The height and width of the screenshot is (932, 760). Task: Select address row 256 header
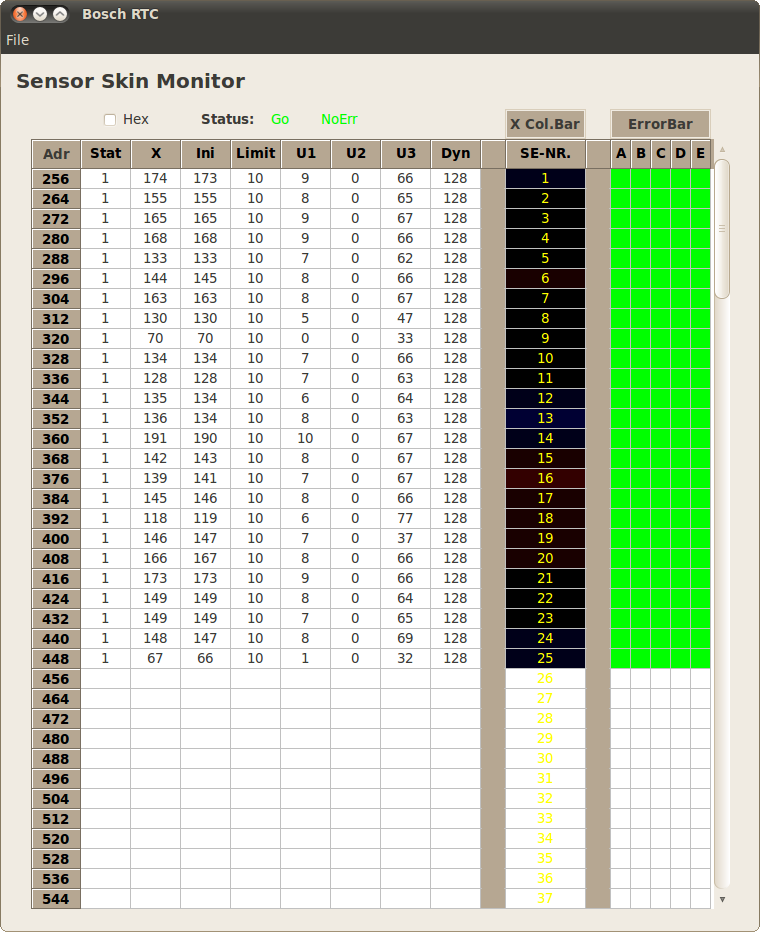(x=57, y=179)
